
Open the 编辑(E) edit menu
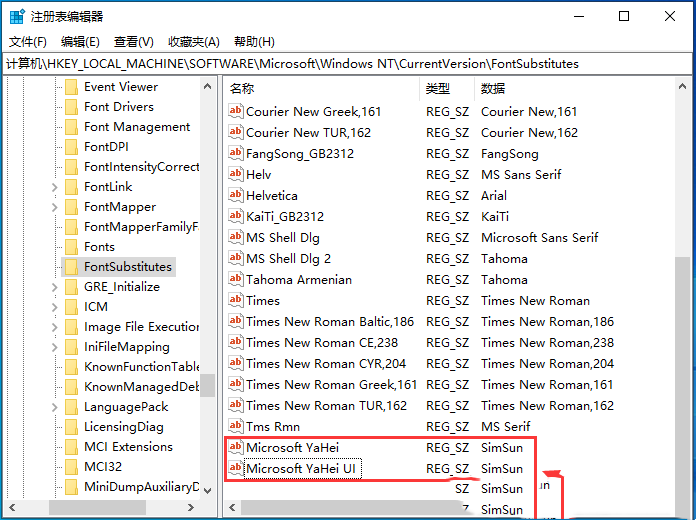coord(80,41)
